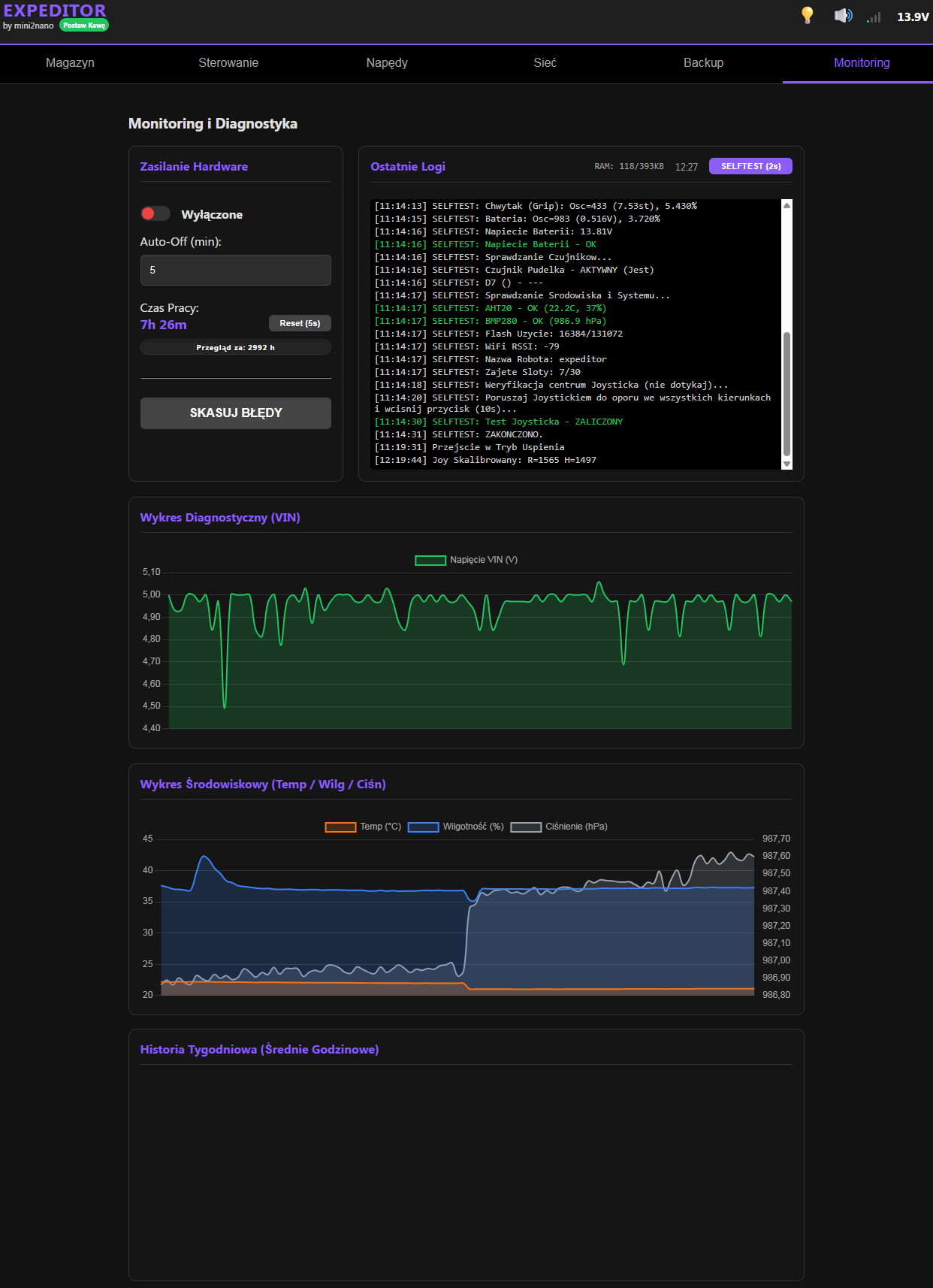
Task: Toggle Temp (°C) series in legend
Action: click(x=340, y=827)
